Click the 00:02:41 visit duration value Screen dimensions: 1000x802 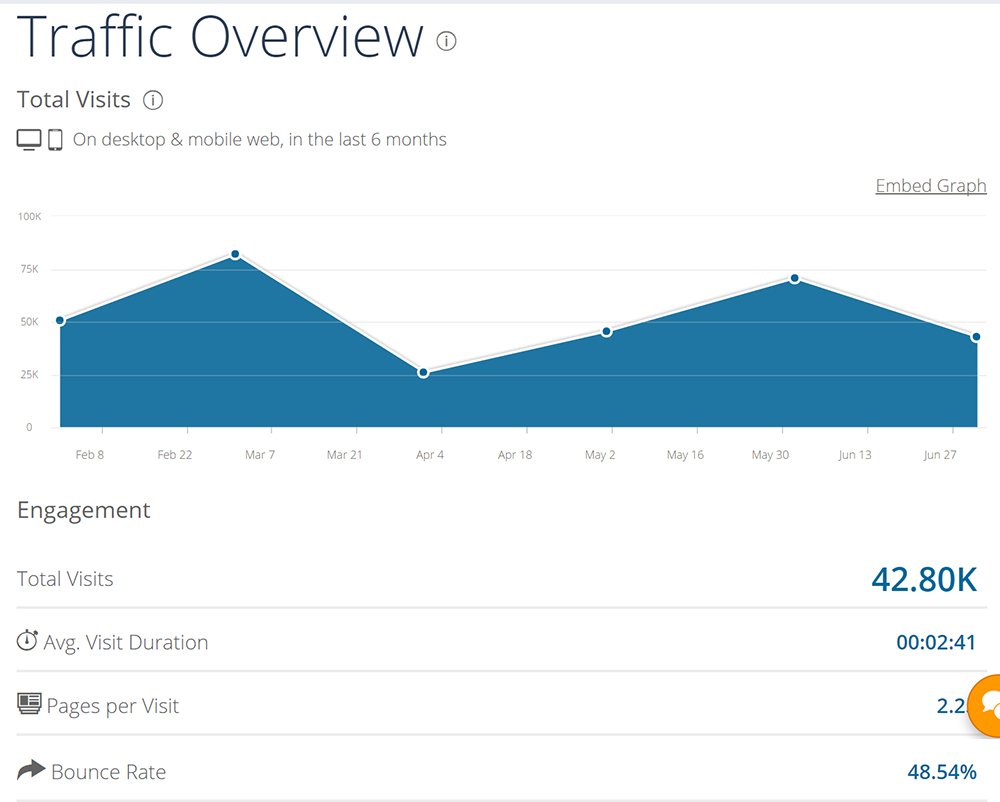935,643
